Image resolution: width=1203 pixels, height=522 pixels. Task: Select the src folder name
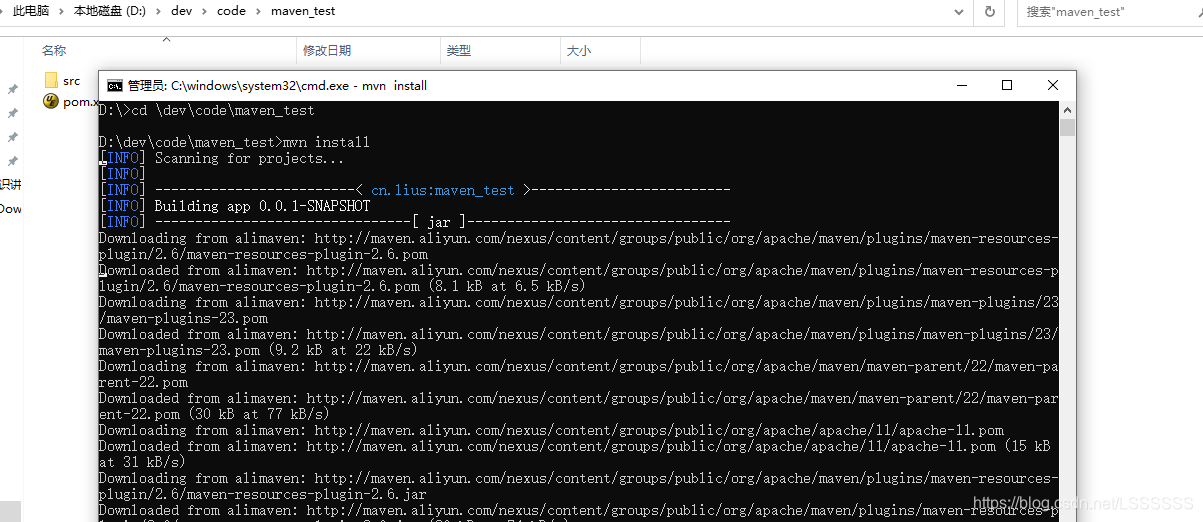[x=71, y=81]
